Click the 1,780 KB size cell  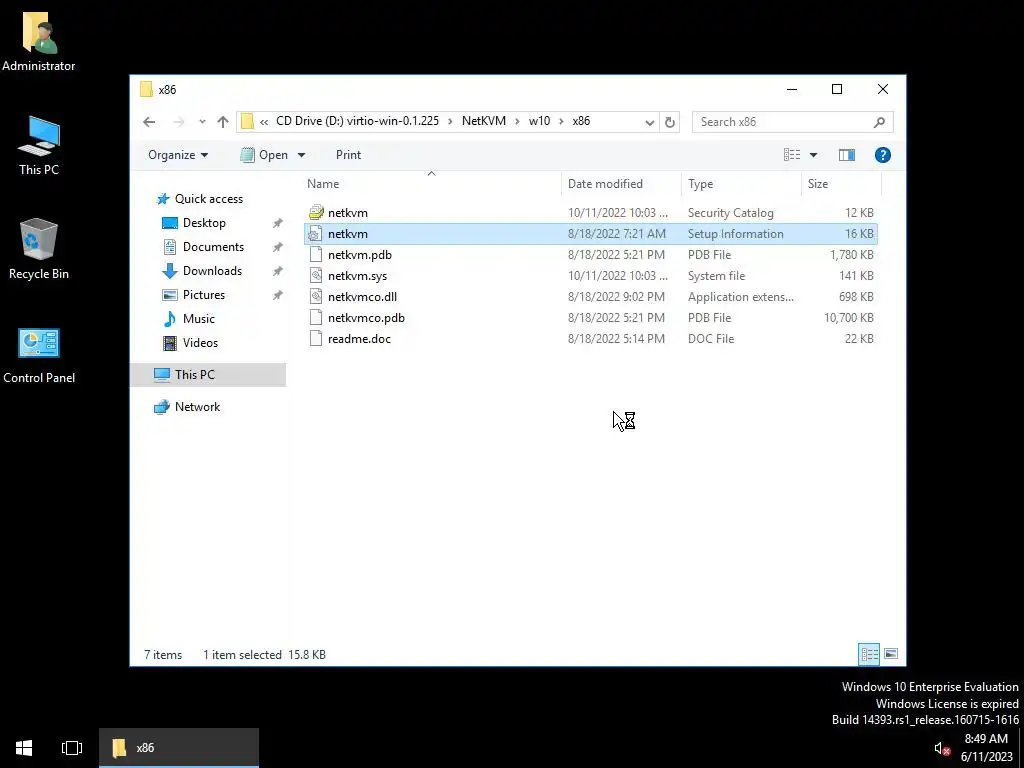tap(852, 255)
